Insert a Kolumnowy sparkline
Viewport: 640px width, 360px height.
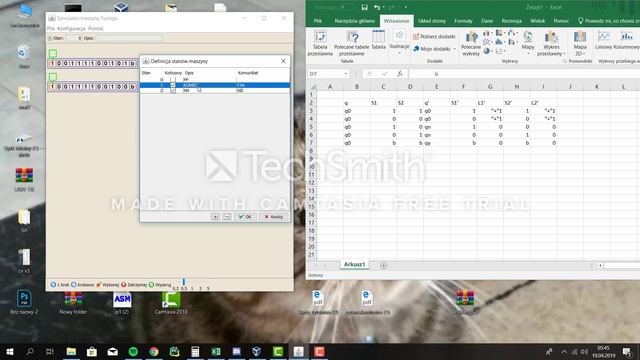coord(627,40)
